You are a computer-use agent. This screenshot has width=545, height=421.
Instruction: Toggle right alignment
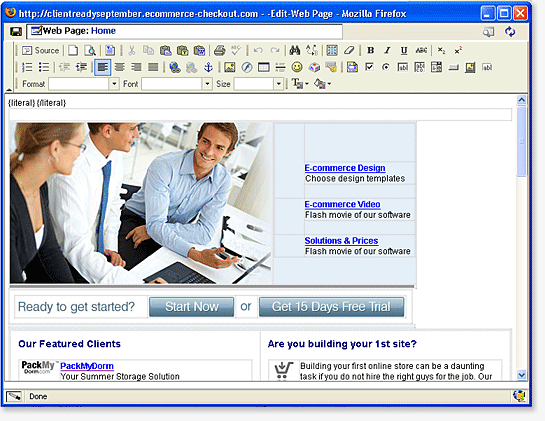(x=136, y=67)
